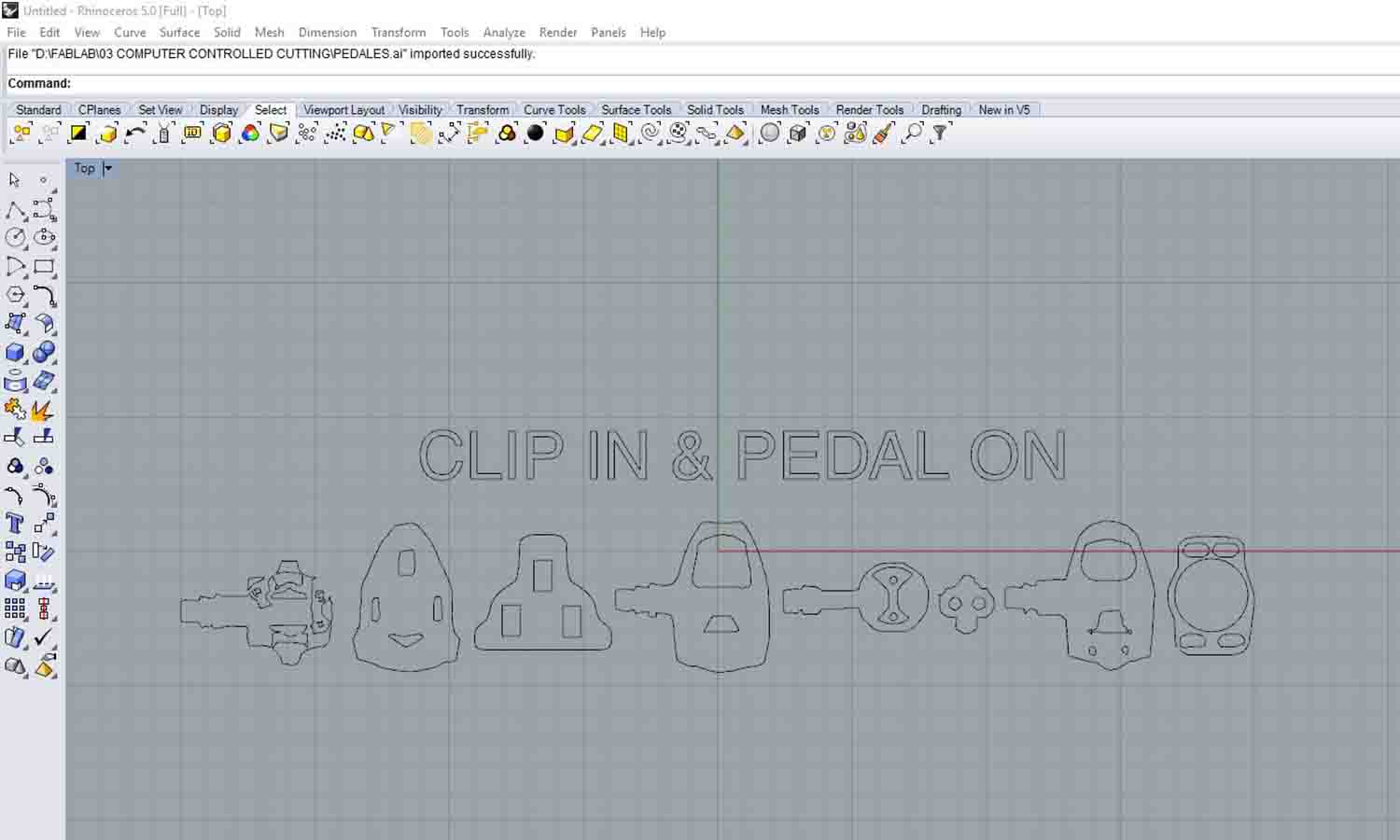Select the Polygon tool
1400x840 pixels.
15,295
